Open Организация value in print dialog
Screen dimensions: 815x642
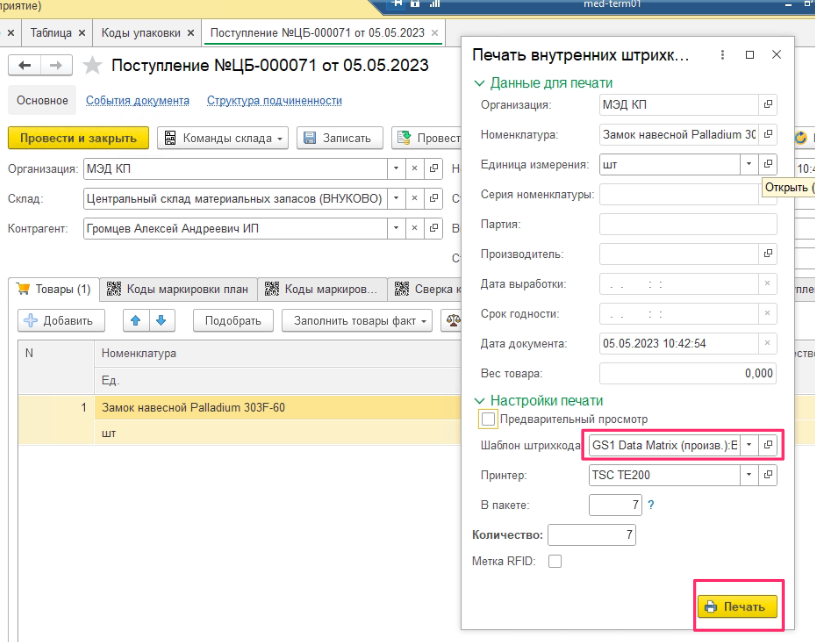tap(768, 104)
